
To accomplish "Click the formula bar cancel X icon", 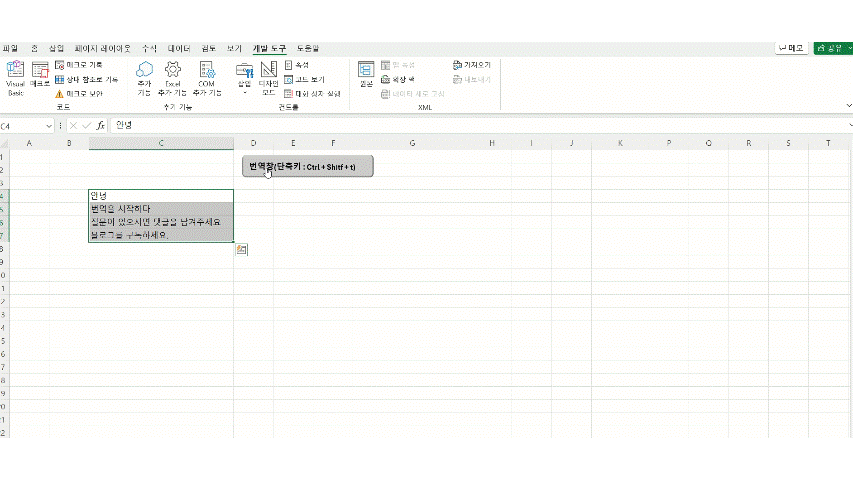I will [x=73, y=126].
